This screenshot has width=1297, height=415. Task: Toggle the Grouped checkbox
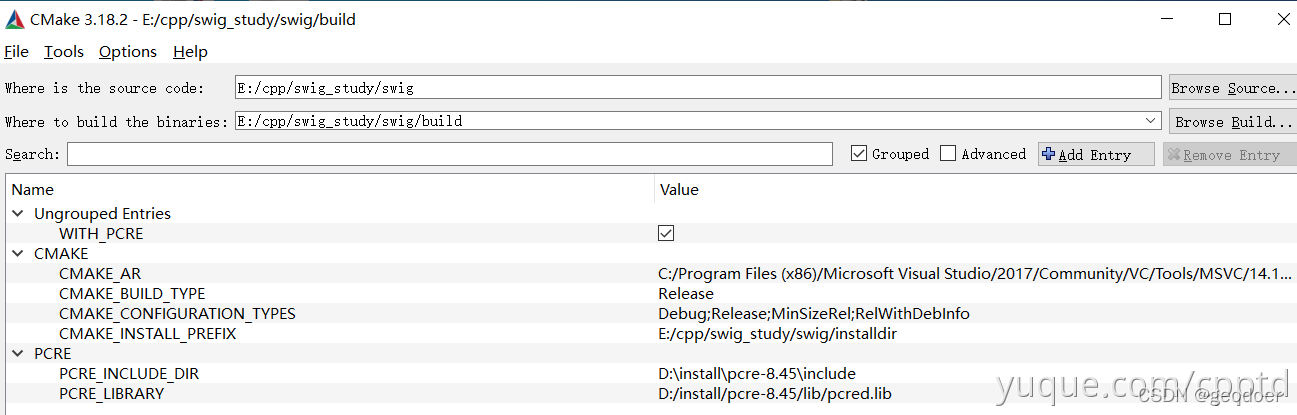858,154
